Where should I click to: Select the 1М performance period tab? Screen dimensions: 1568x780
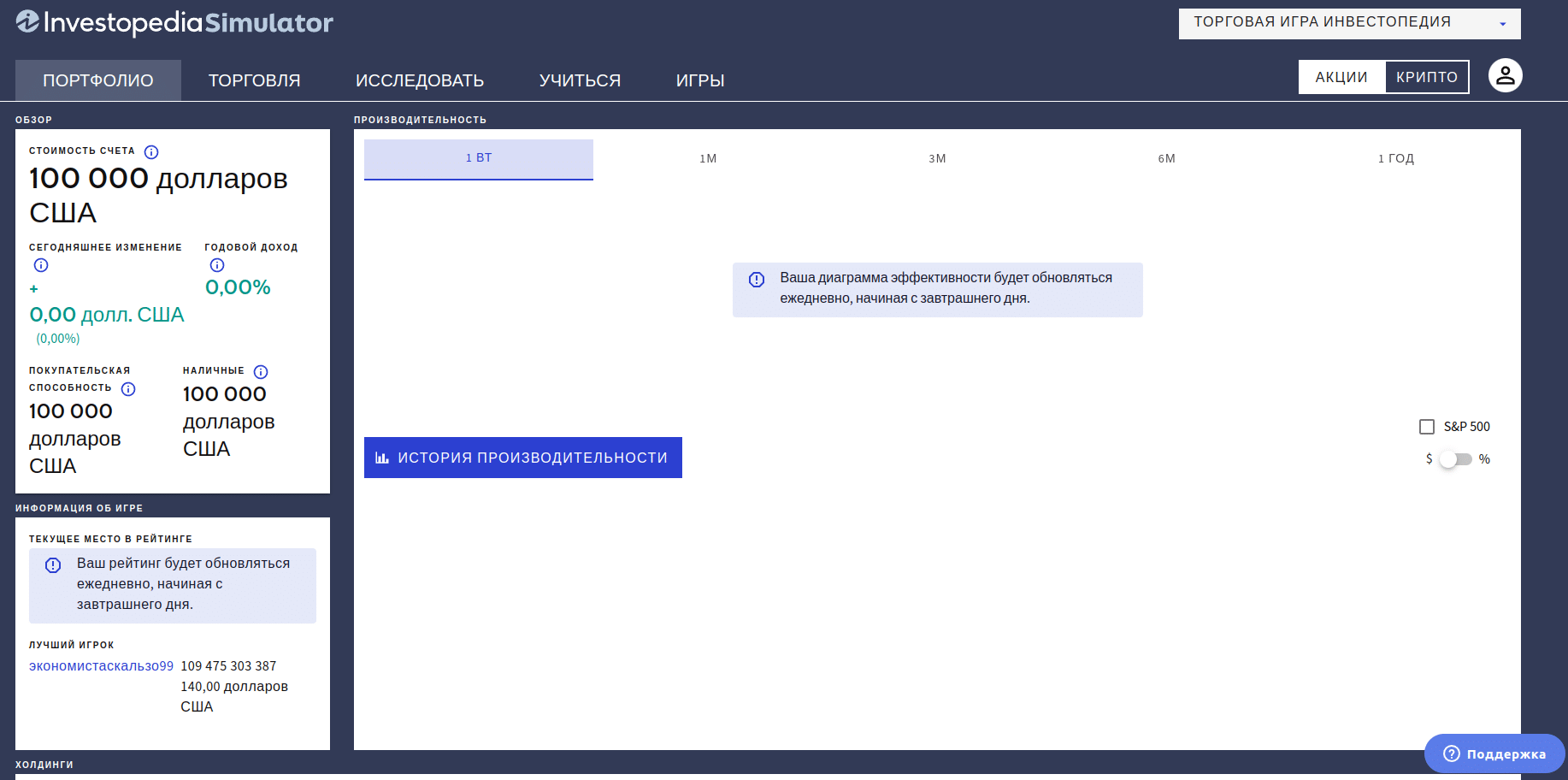708,159
